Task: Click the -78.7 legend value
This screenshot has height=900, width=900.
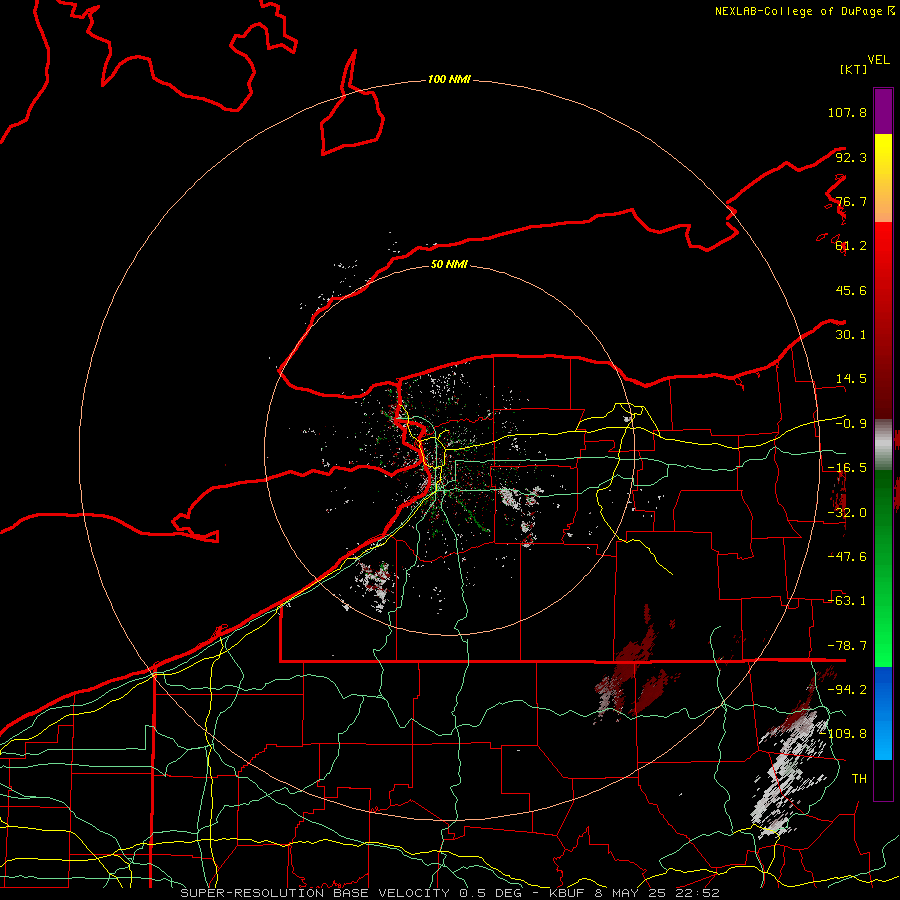Action: click(847, 646)
